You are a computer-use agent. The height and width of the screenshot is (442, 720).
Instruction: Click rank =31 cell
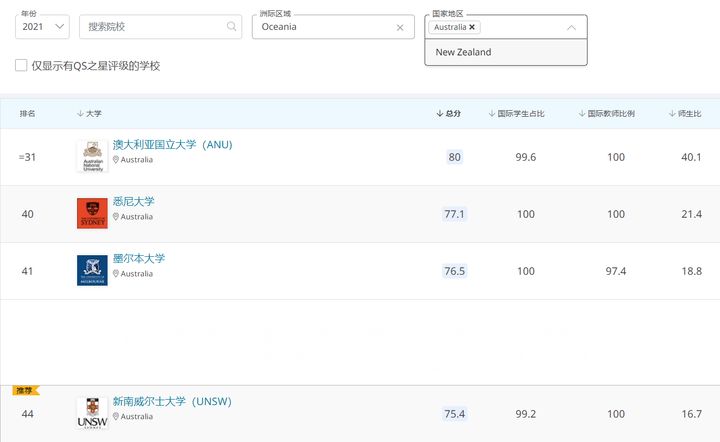(27, 157)
